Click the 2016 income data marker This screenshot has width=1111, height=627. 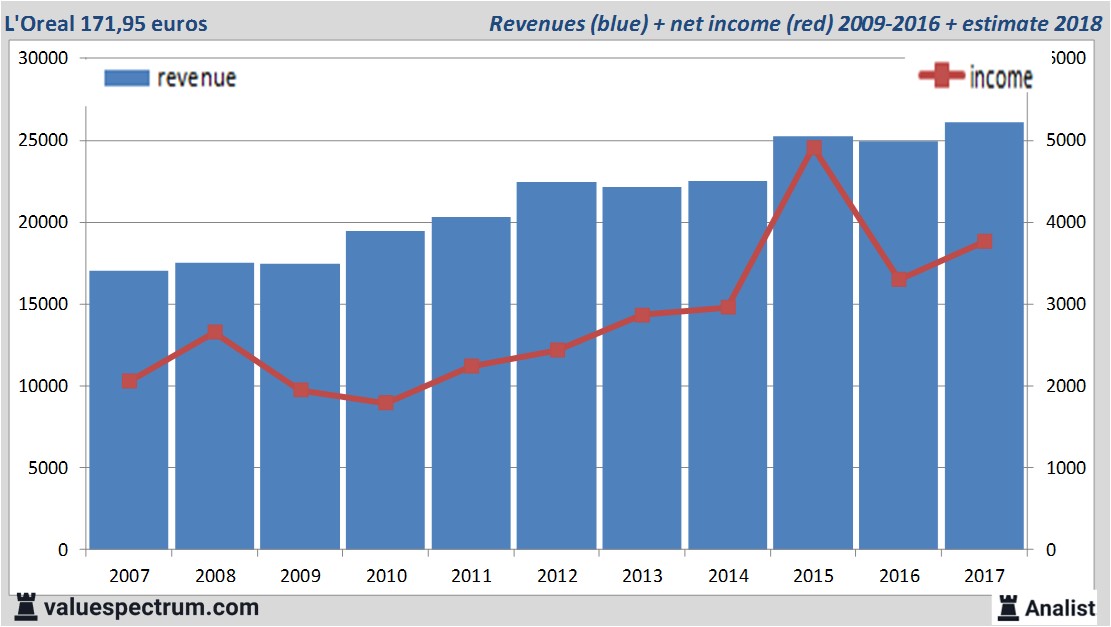tap(899, 279)
